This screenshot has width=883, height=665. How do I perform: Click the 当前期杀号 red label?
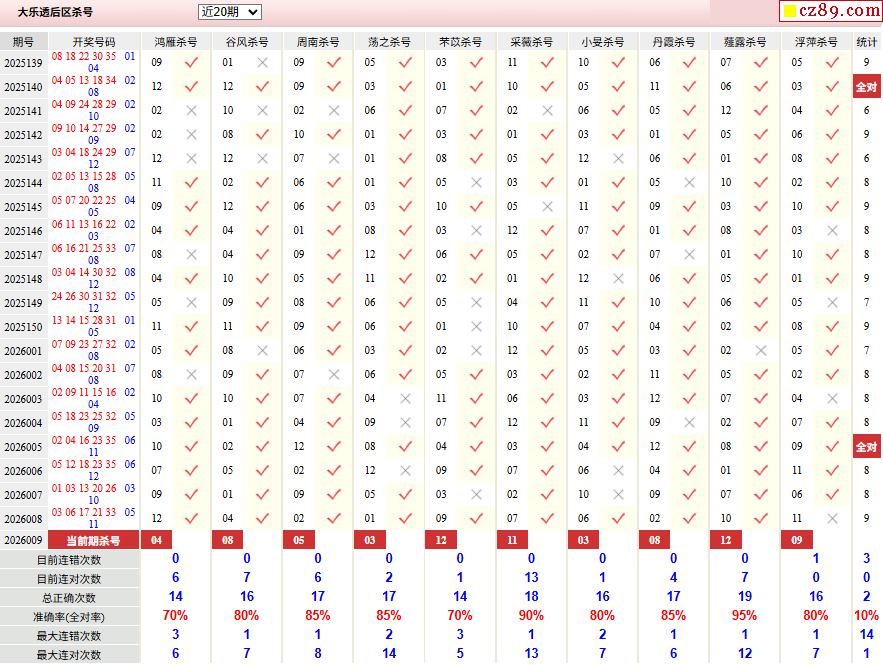tap(93, 541)
